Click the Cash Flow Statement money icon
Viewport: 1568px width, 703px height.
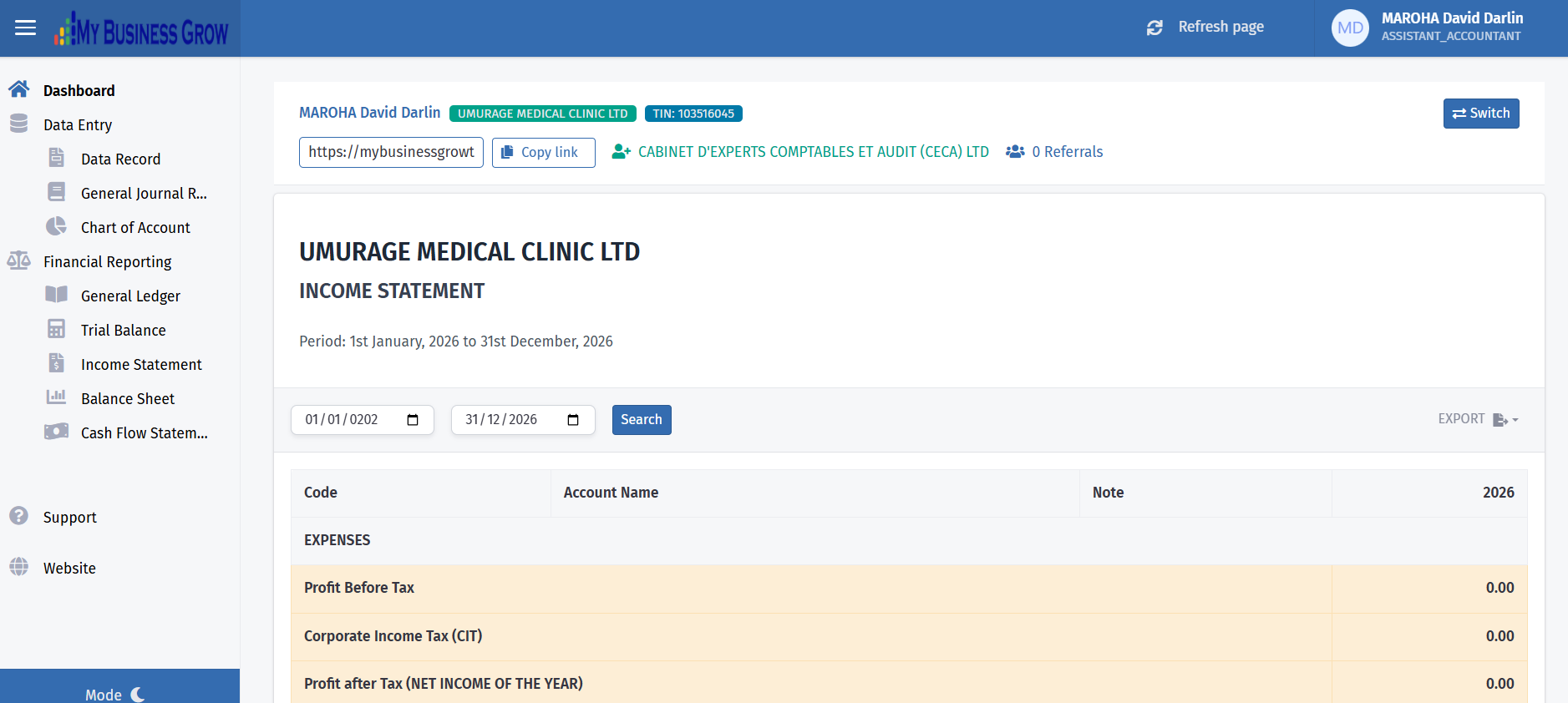pyautogui.click(x=56, y=432)
